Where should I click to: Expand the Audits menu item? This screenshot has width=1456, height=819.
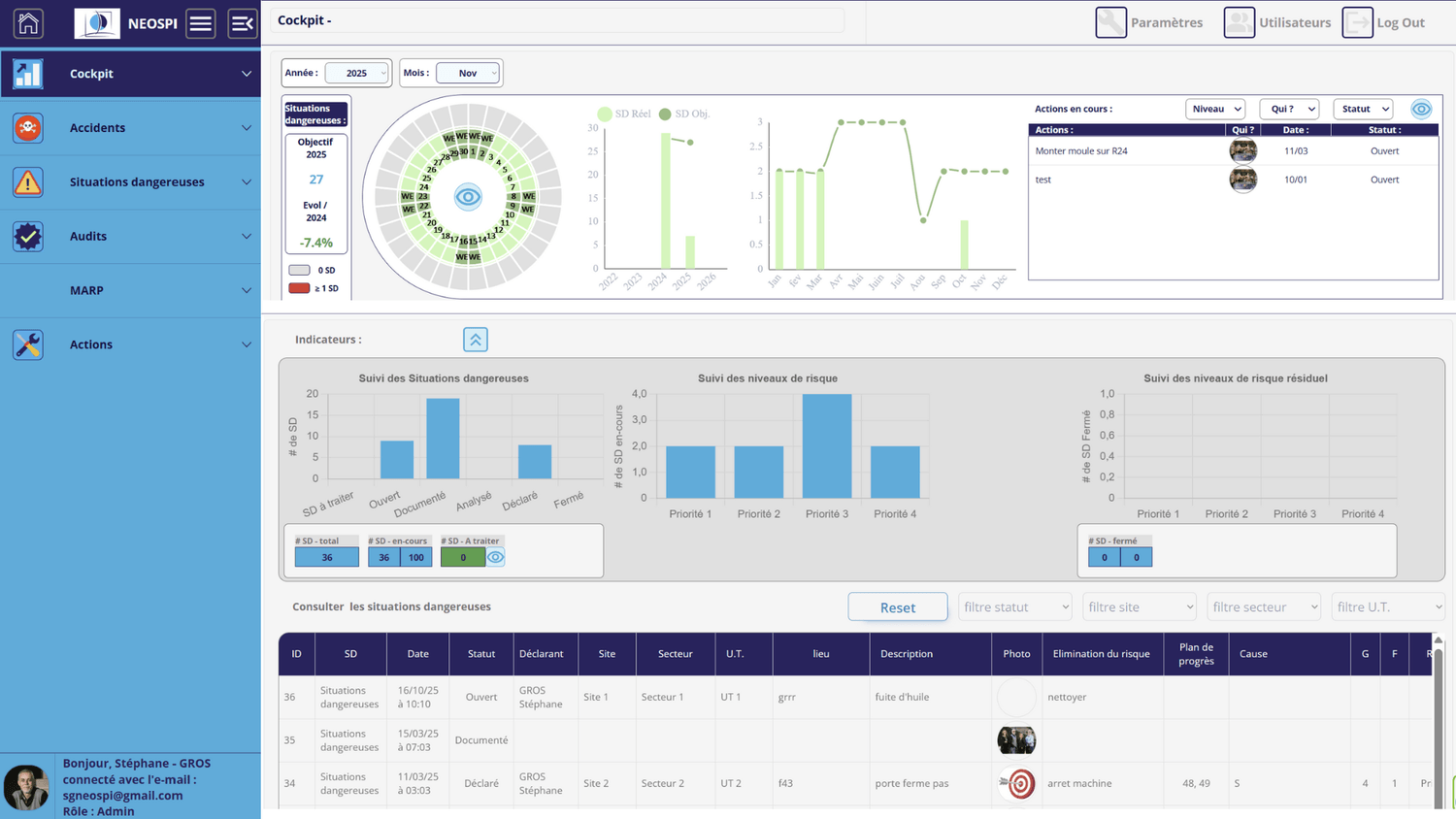[x=130, y=236]
